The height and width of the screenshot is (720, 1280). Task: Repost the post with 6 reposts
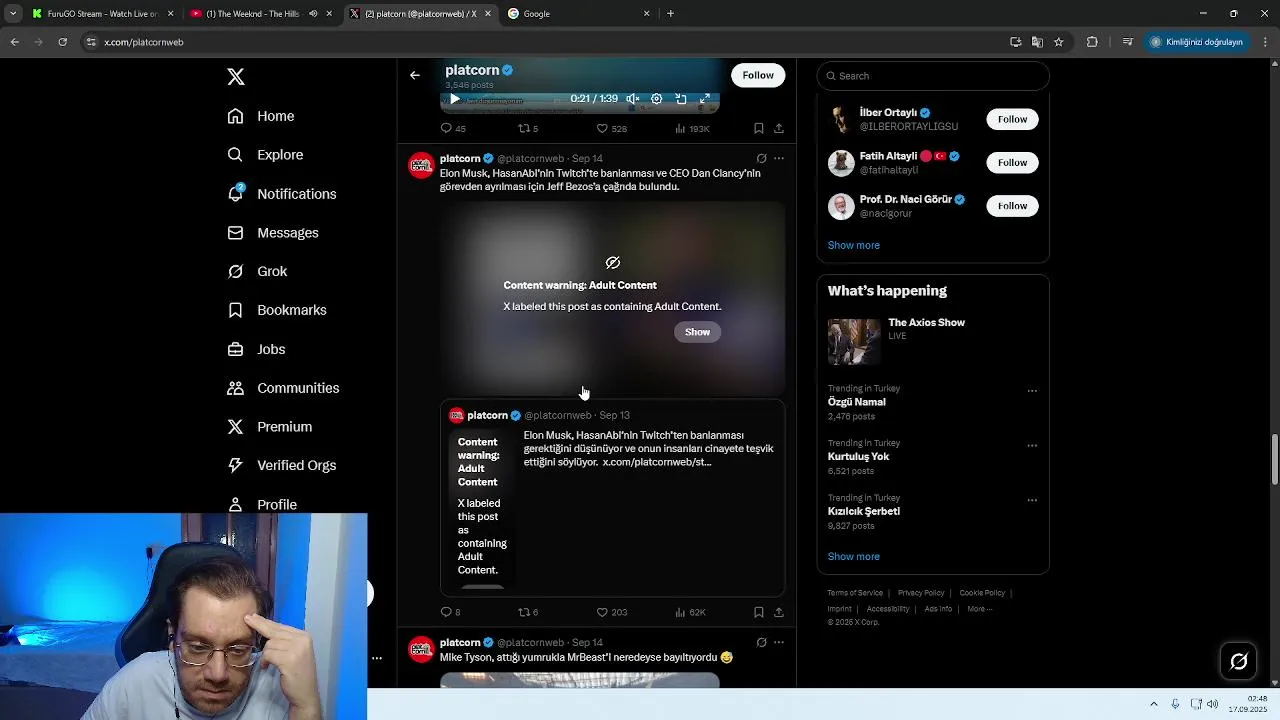click(528, 612)
